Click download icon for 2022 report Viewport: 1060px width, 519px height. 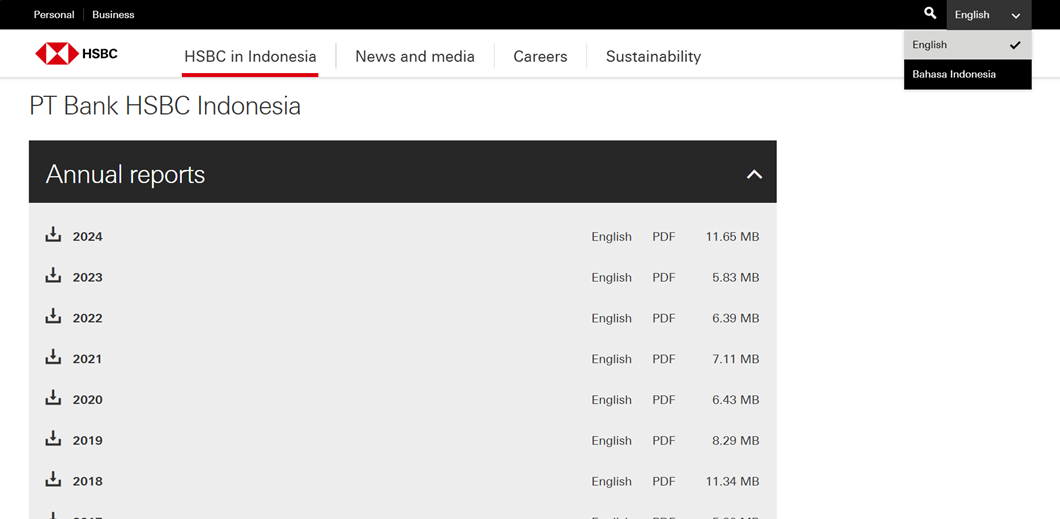(x=53, y=316)
